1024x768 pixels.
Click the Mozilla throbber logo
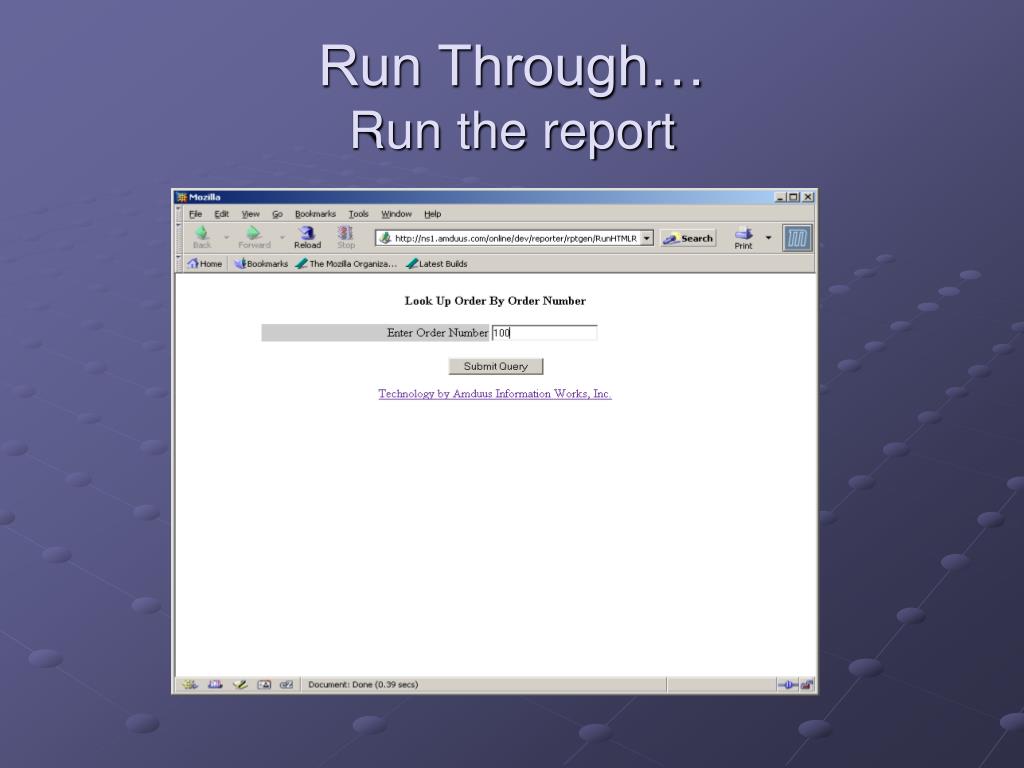coord(797,238)
